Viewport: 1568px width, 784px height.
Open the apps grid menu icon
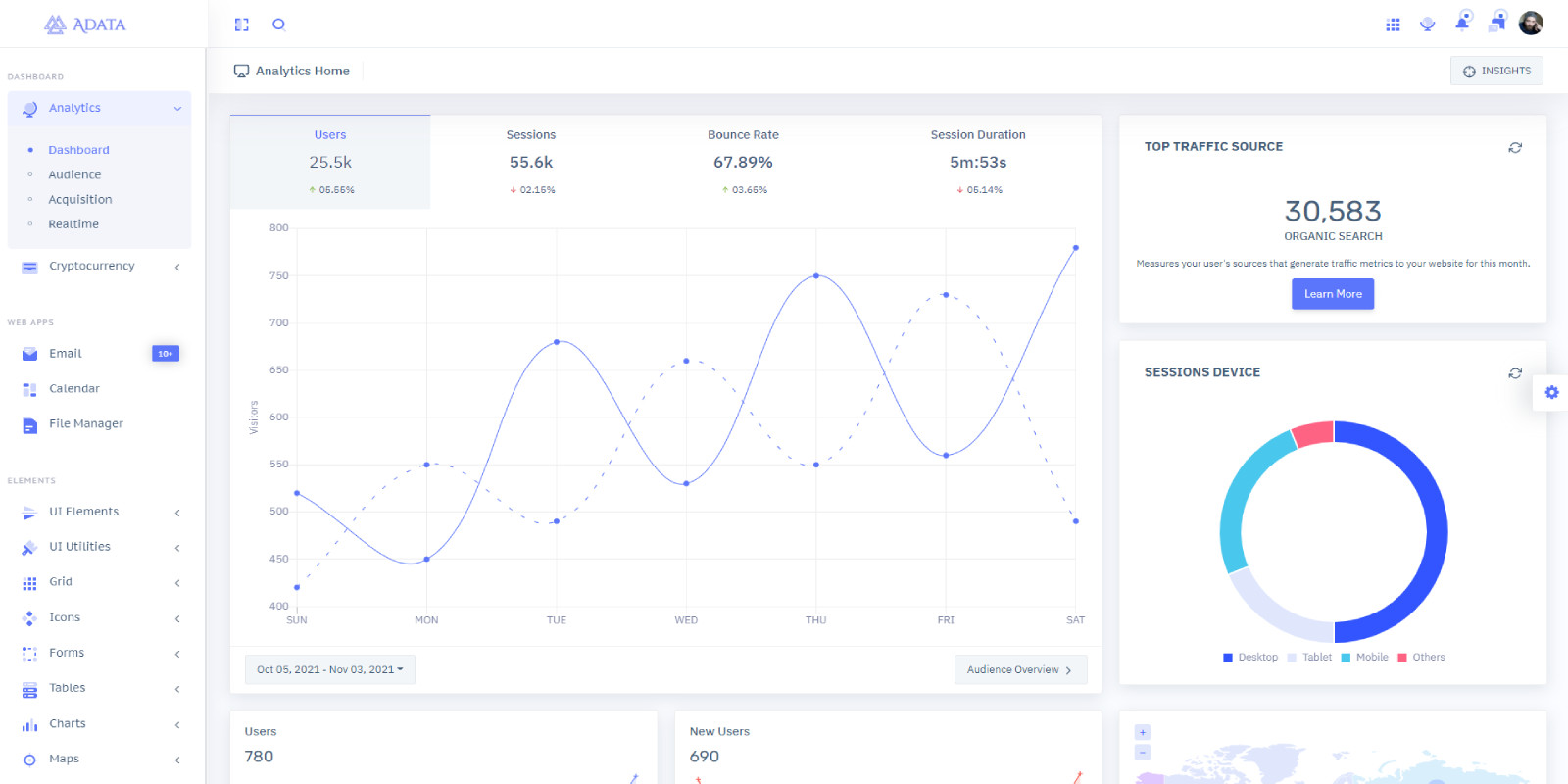click(1393, 24)
